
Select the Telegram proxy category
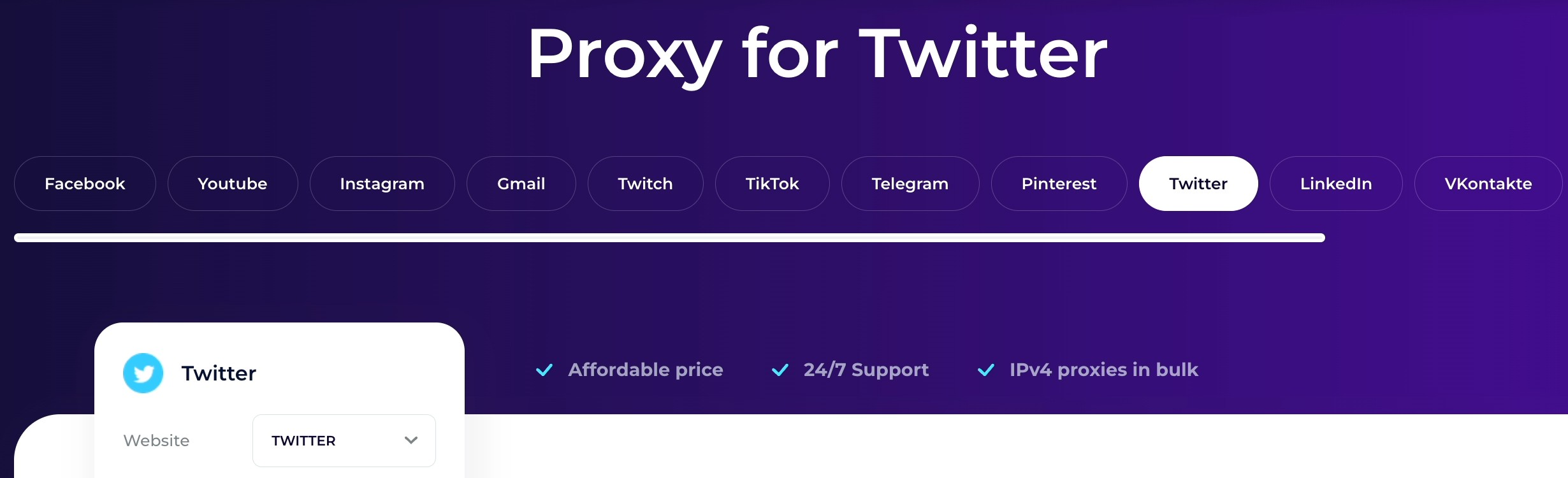pyautogui.click(x=910, y=184)
